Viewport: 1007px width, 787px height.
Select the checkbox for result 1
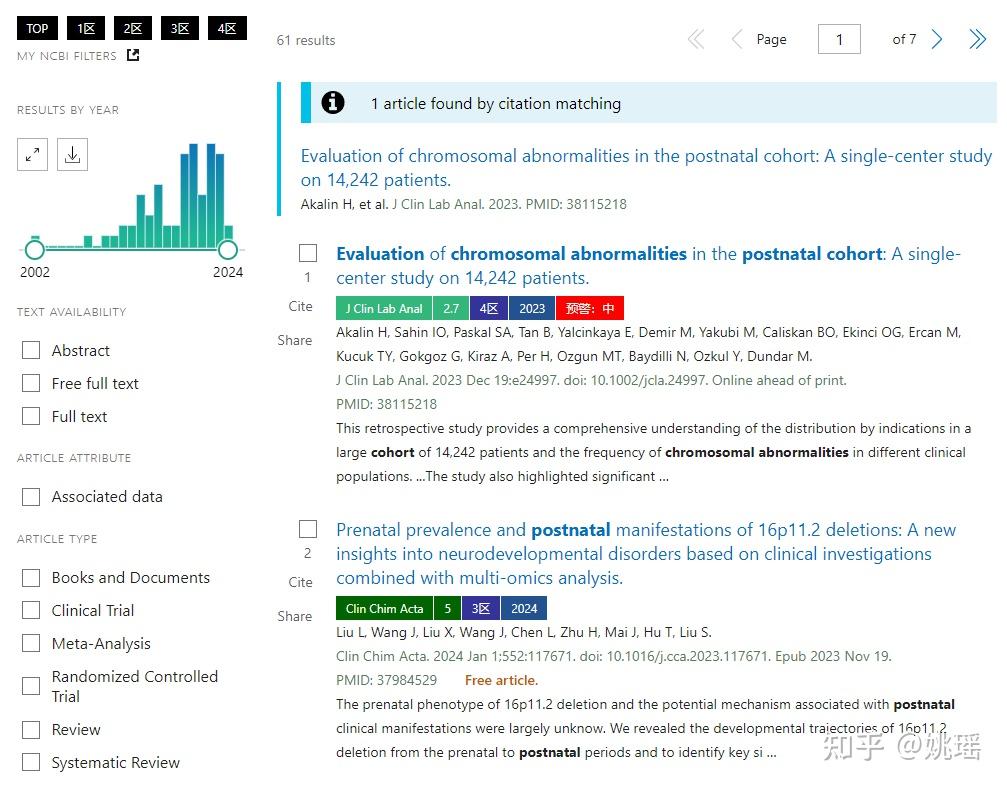[308, 253]
